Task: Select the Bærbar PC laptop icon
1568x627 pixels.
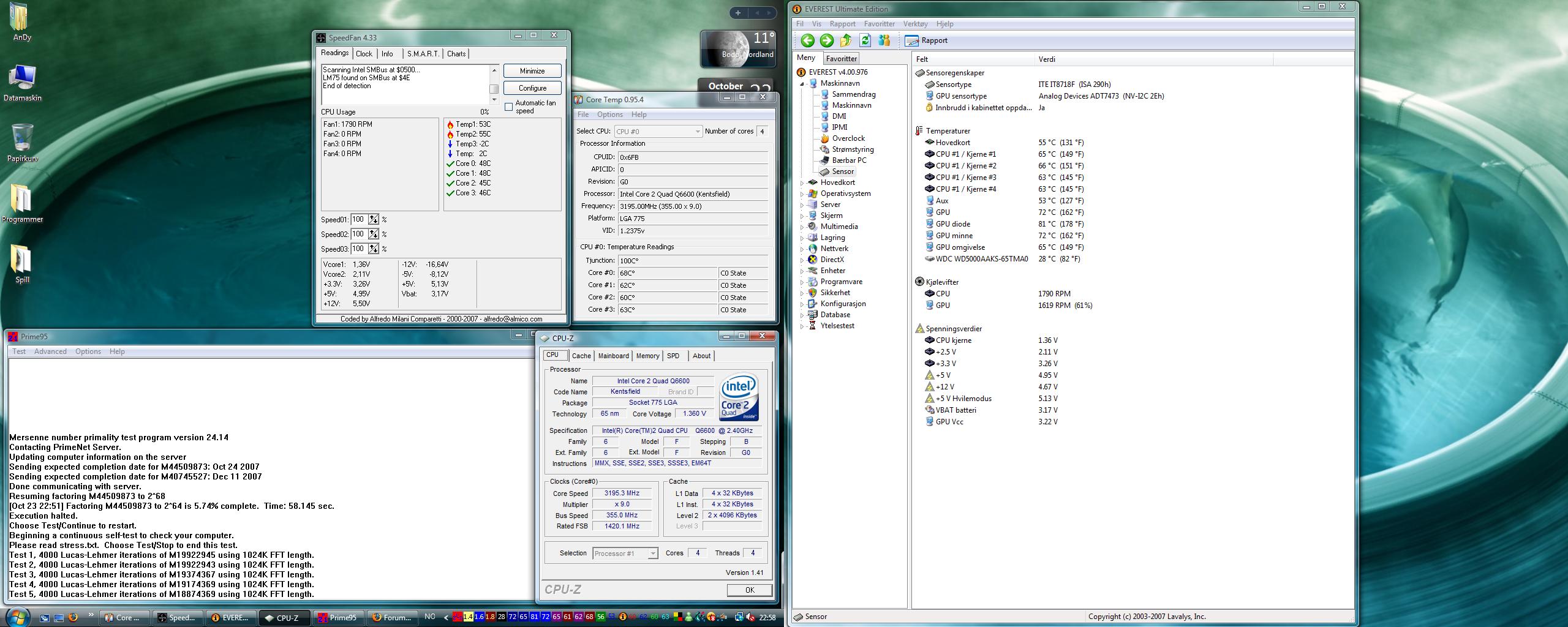Action: 824,160
